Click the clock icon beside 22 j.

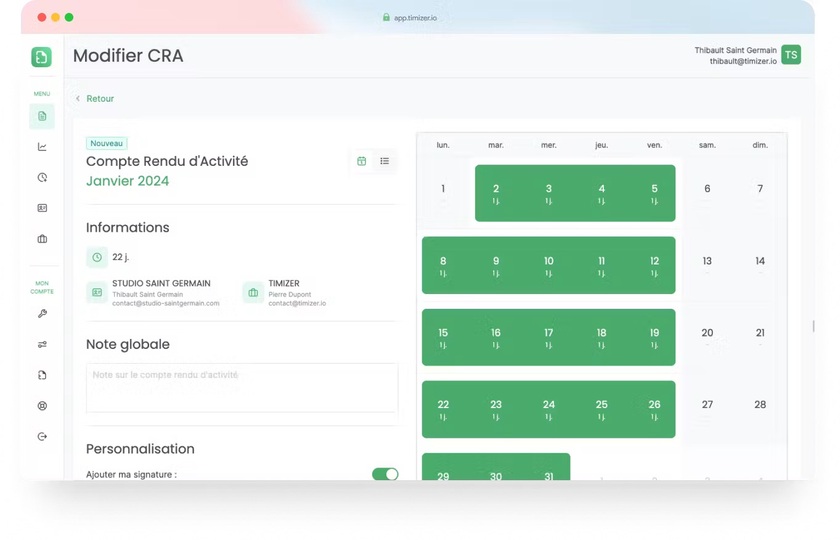tap(97, 257)
